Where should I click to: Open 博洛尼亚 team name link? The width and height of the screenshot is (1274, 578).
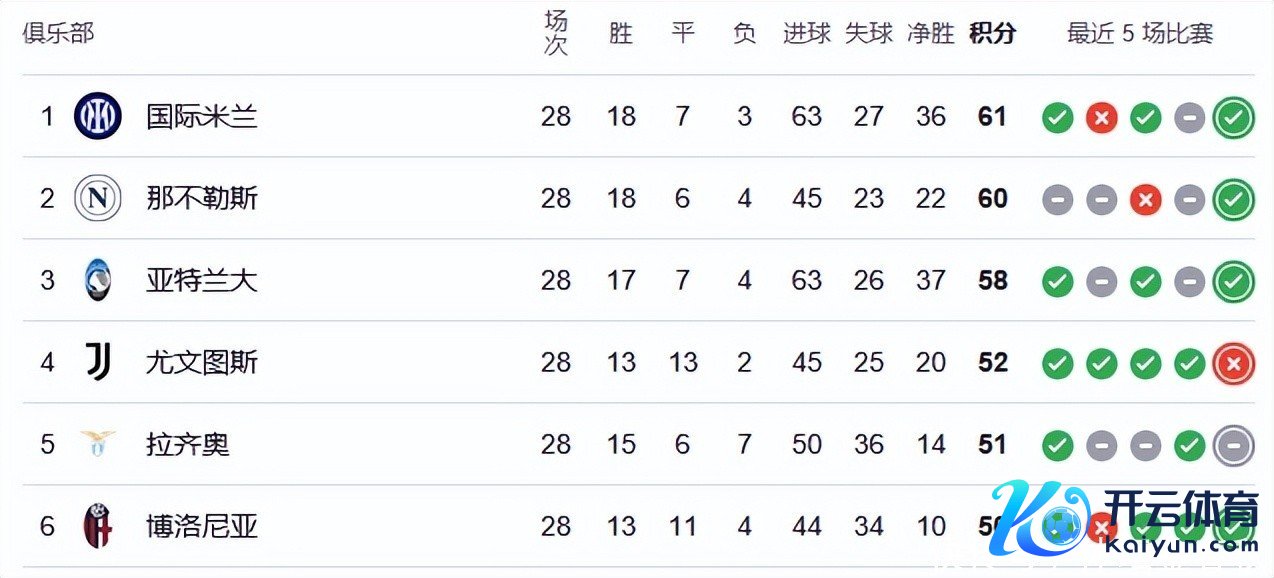click(x=202, y=526)
